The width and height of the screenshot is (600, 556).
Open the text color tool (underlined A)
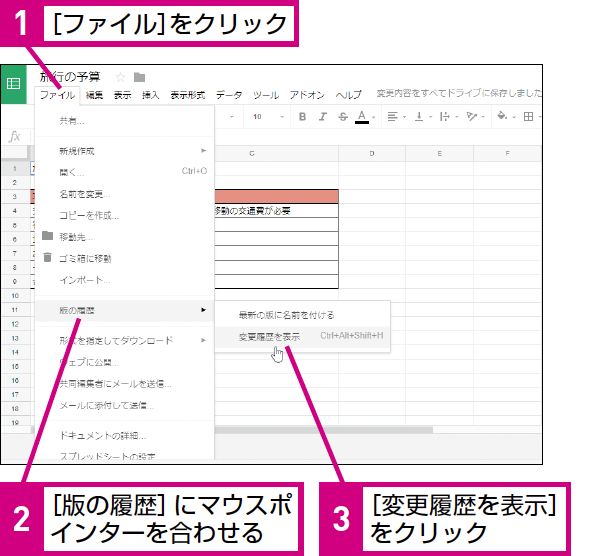point(362,117)
